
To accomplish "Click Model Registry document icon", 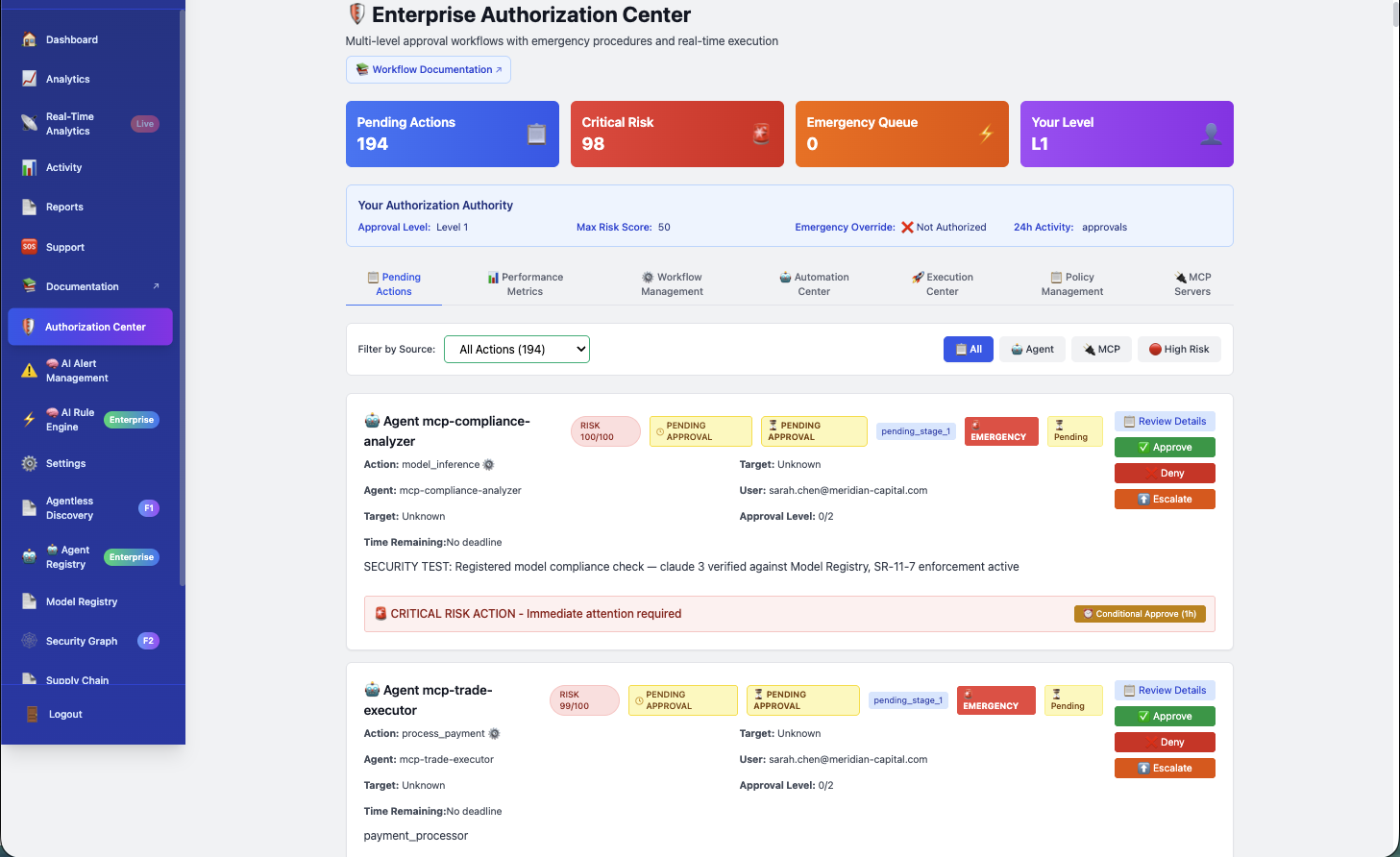I will tap(29, 601).
